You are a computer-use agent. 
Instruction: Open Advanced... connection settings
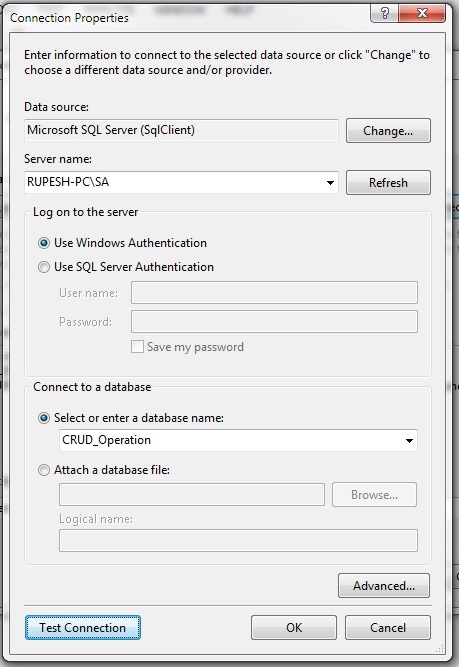(384, 586)
